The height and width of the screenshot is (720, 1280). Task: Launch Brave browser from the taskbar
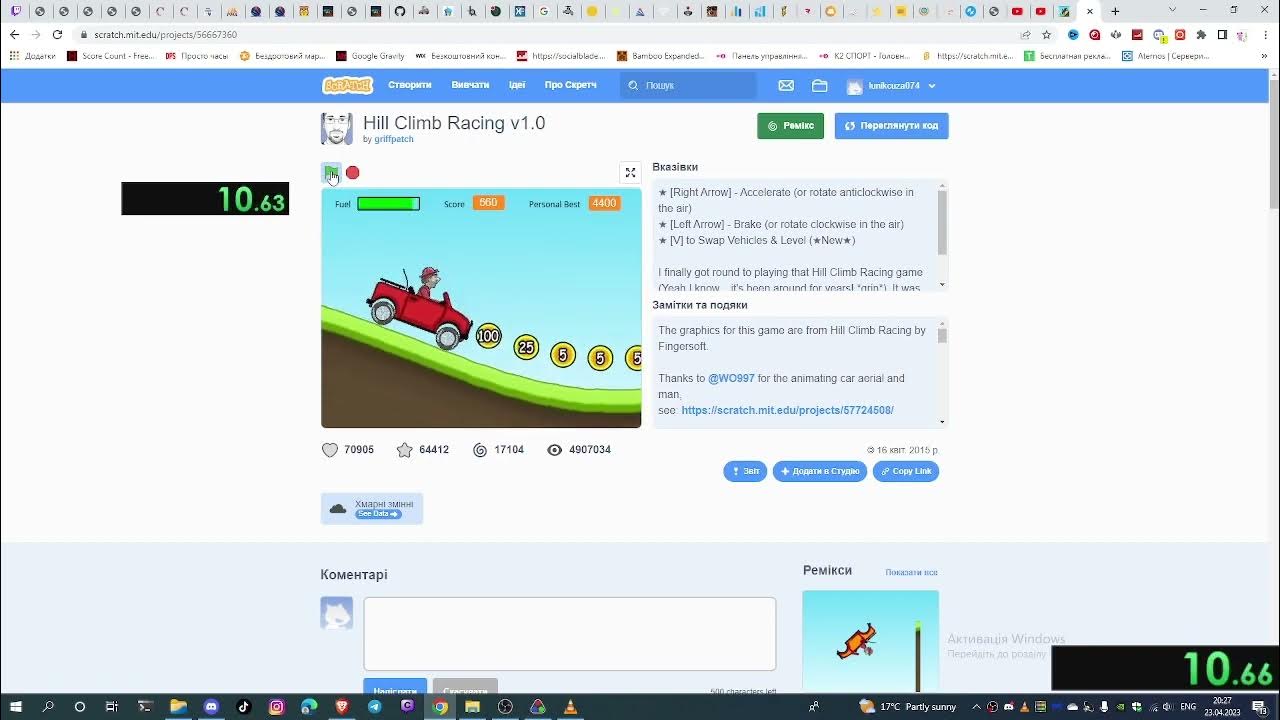342,707
